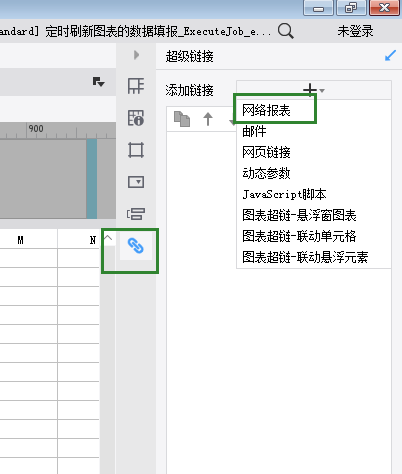Click the scrollbar up arrow
Image resolution: width=402 pixels, height=474 pixels.
click(x=108, y=238)
